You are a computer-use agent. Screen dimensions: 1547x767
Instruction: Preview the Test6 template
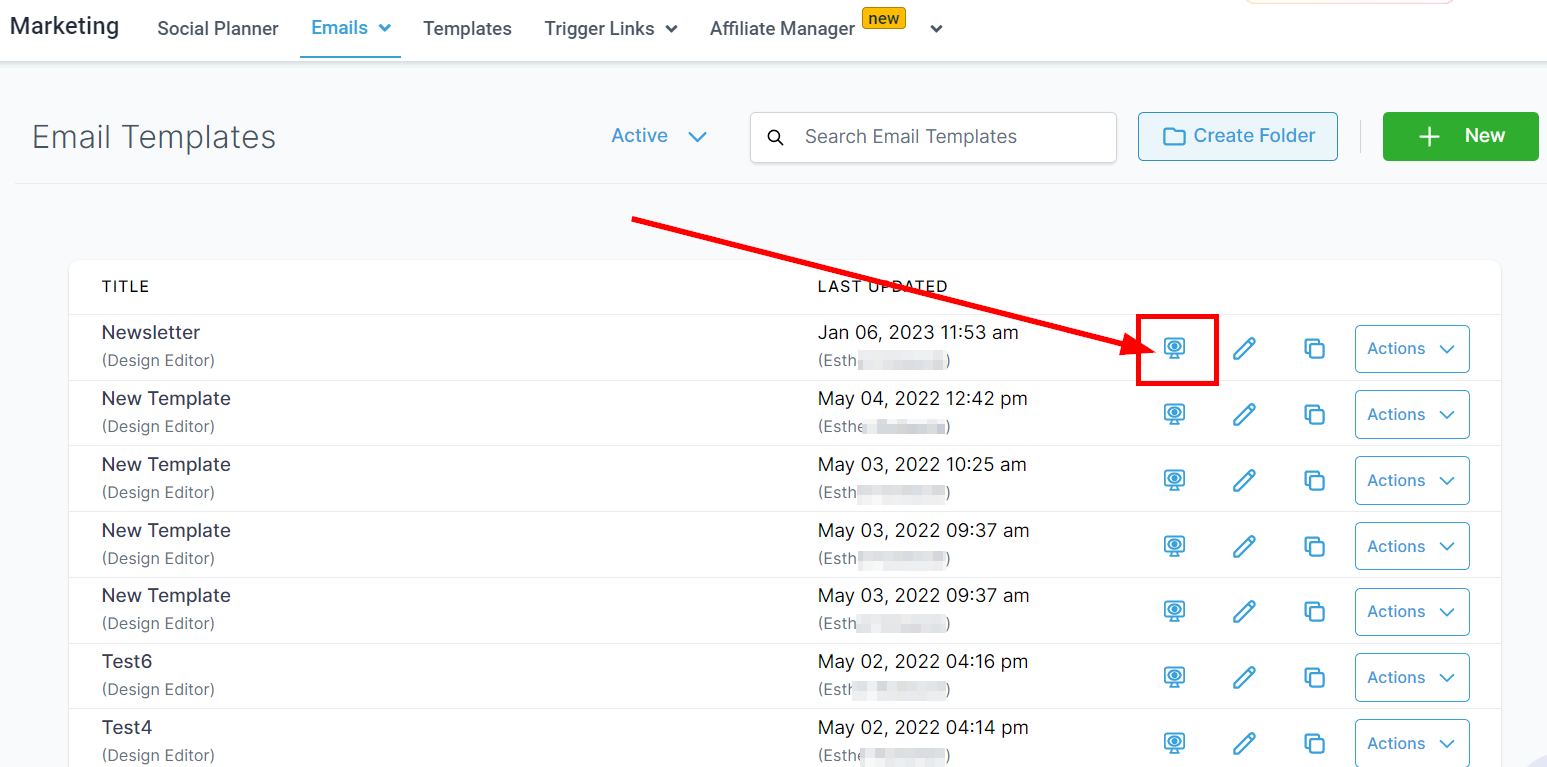[x=1175, y=677]
